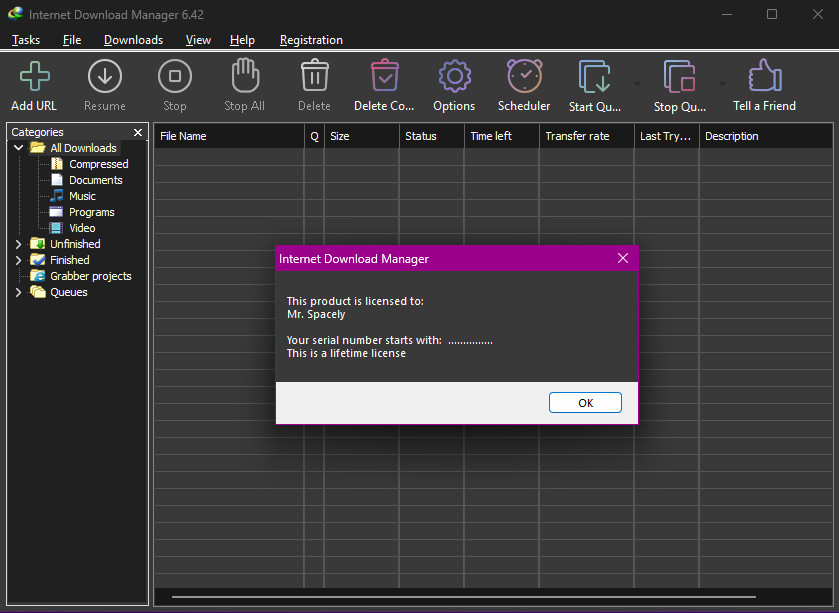Viewport: 839px width, 613px height.
Task: Click the Unfinished folder label
Action: (75, 244)
